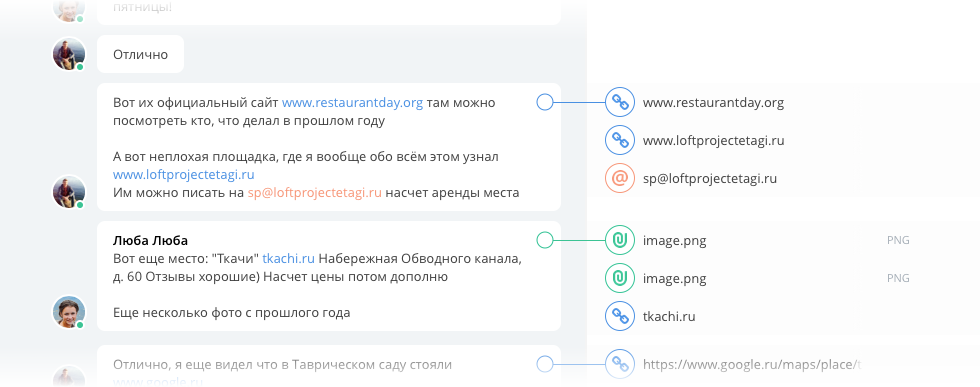This screenshot has width=980, height=387.
Task: Open www.loftprojectetagi.ru in the right sidebar list
Action: [713, 141]
